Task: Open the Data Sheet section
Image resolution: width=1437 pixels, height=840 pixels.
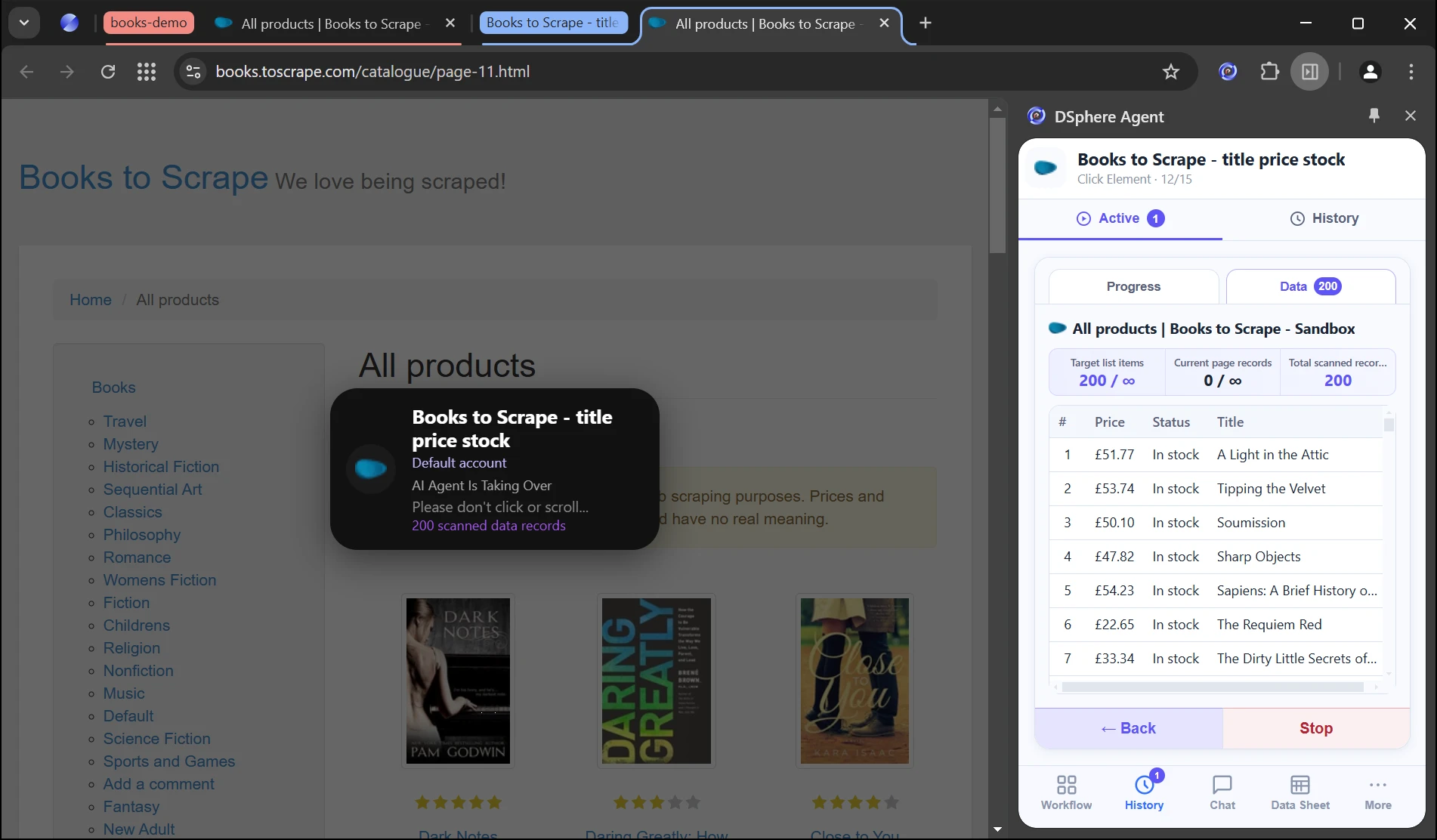Action: (1300, 792)
